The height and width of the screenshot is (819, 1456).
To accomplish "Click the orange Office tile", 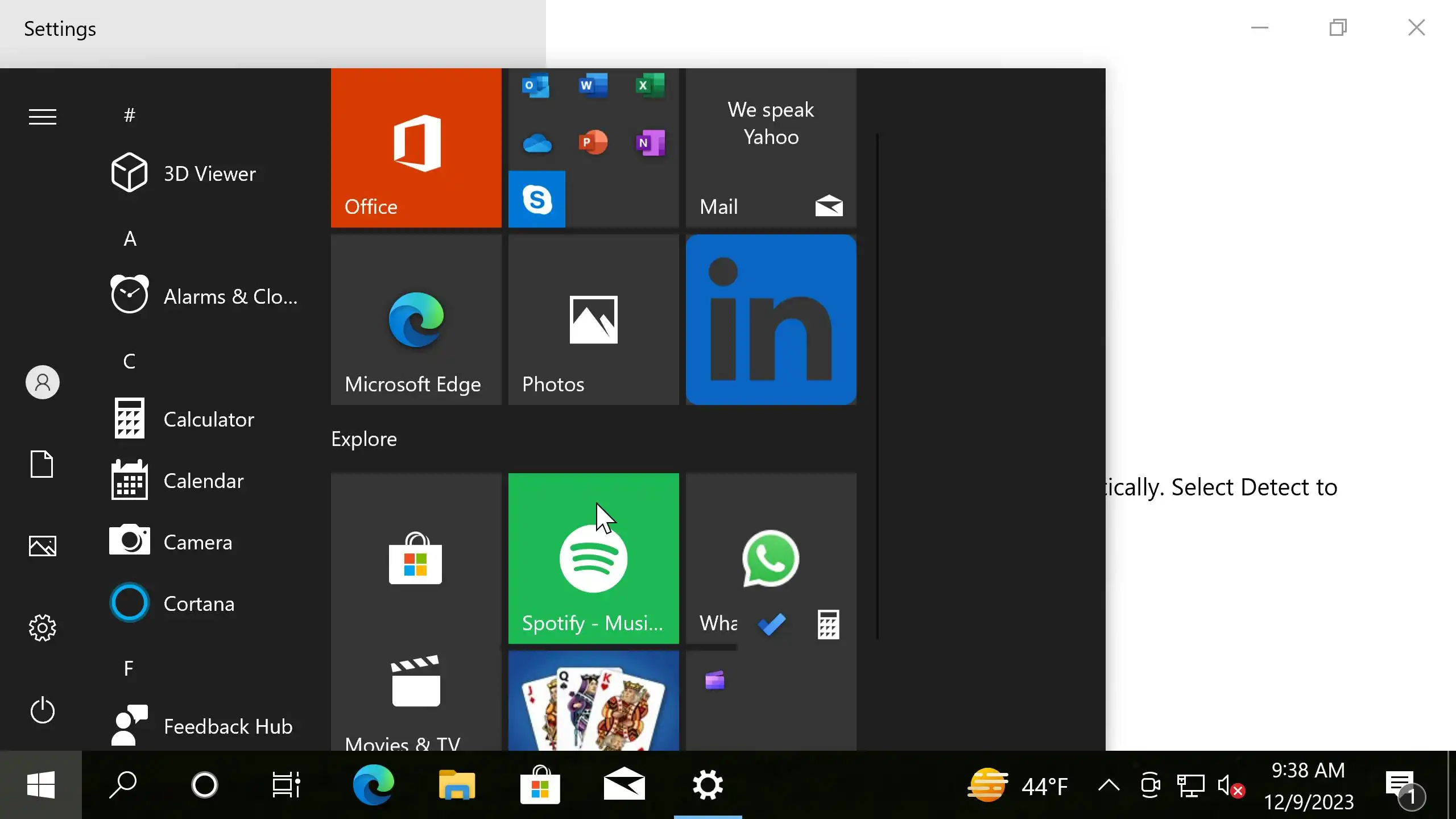I will 416,148.
